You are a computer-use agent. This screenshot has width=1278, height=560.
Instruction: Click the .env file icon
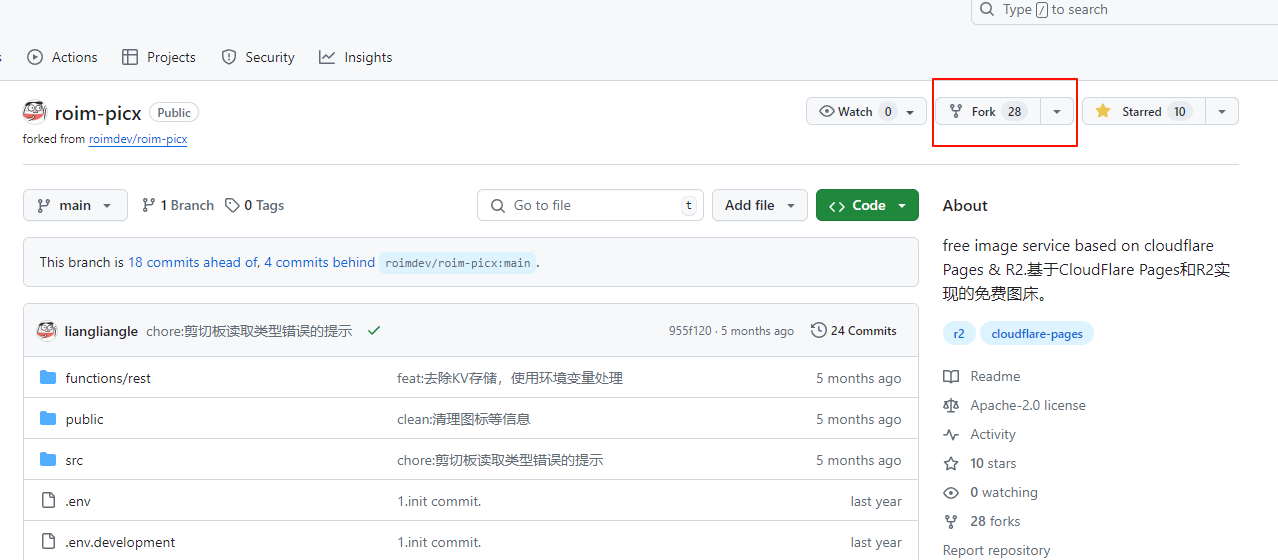point(48,501)
